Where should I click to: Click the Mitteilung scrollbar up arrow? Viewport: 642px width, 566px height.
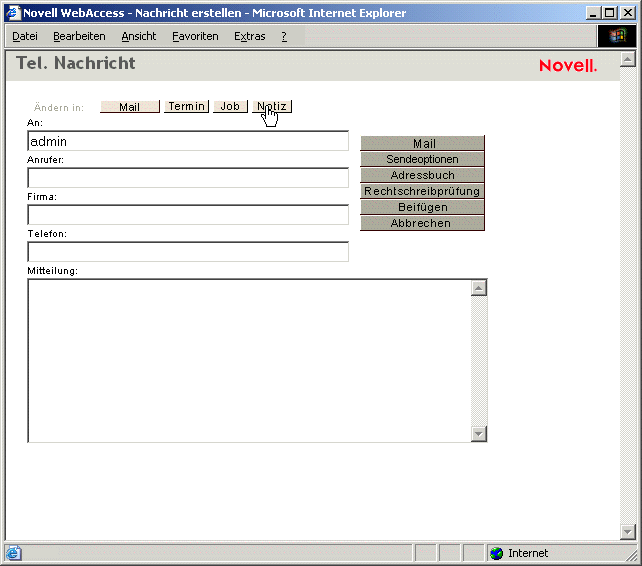point(479,288)
